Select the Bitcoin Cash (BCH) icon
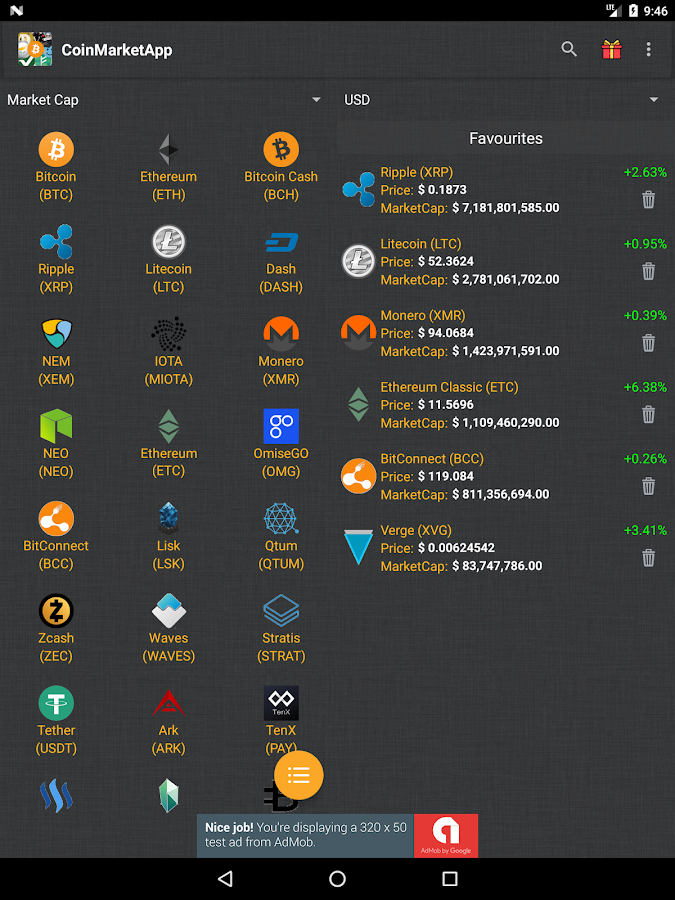Image resolution: width=675 pixels, height=900 pixels. pos(281,149)
